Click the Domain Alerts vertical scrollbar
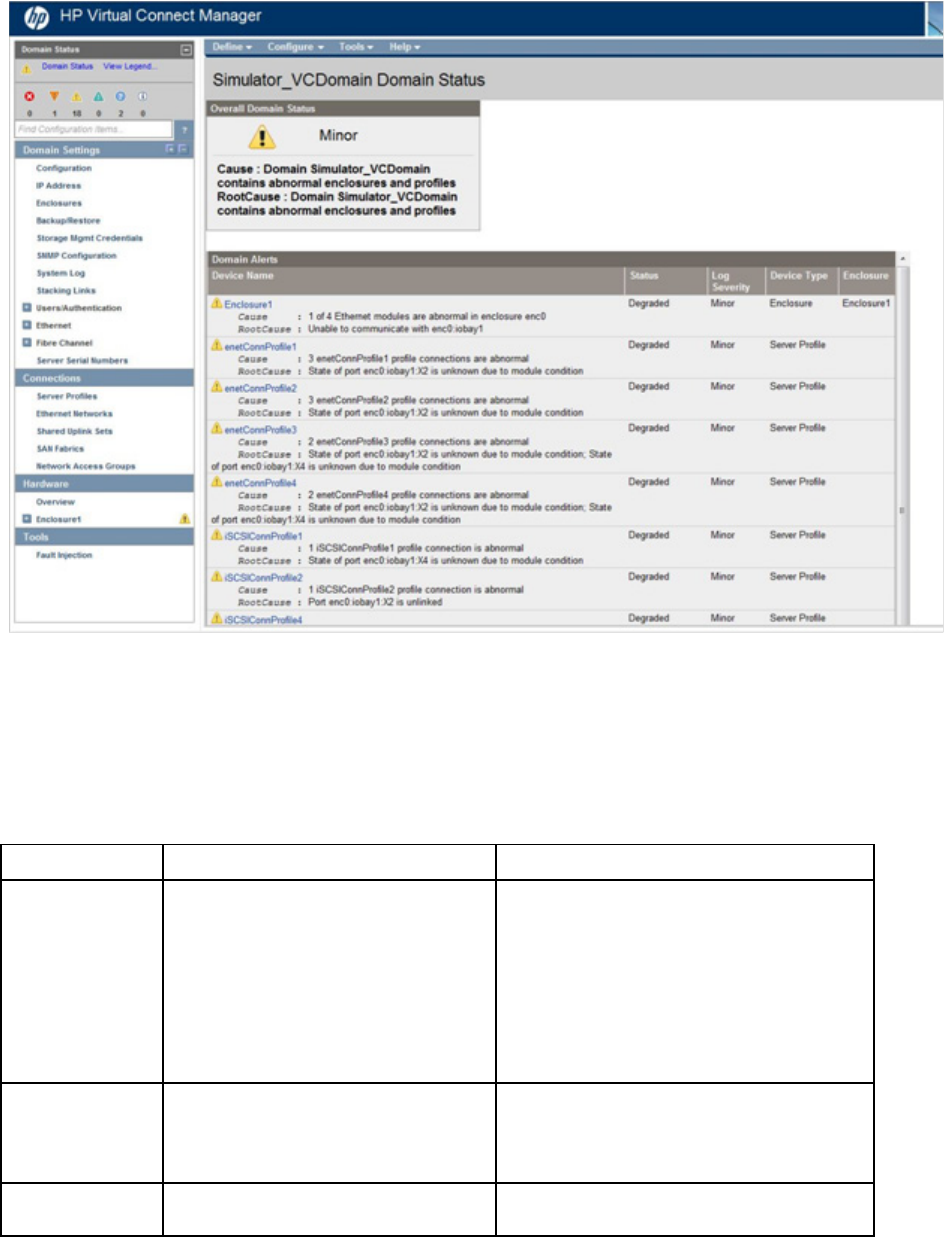 (903, 440)
